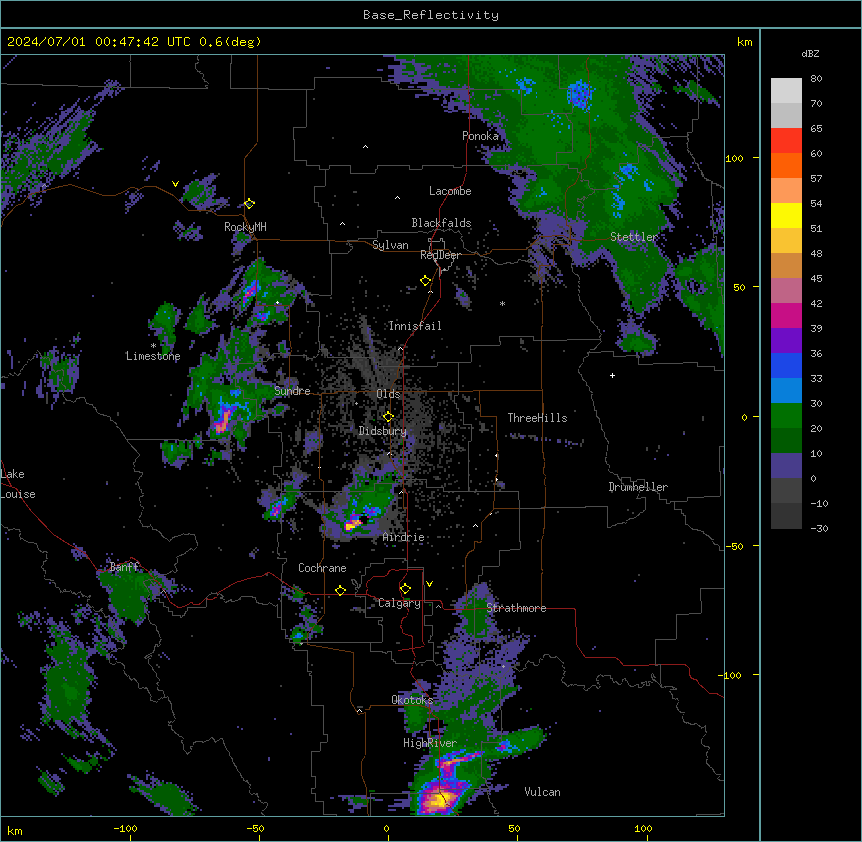This screenshot has width=862, height=842.
Task: Click the -30 value on dBZ scale
Action: pyautogui.click(x=819, y=528)
